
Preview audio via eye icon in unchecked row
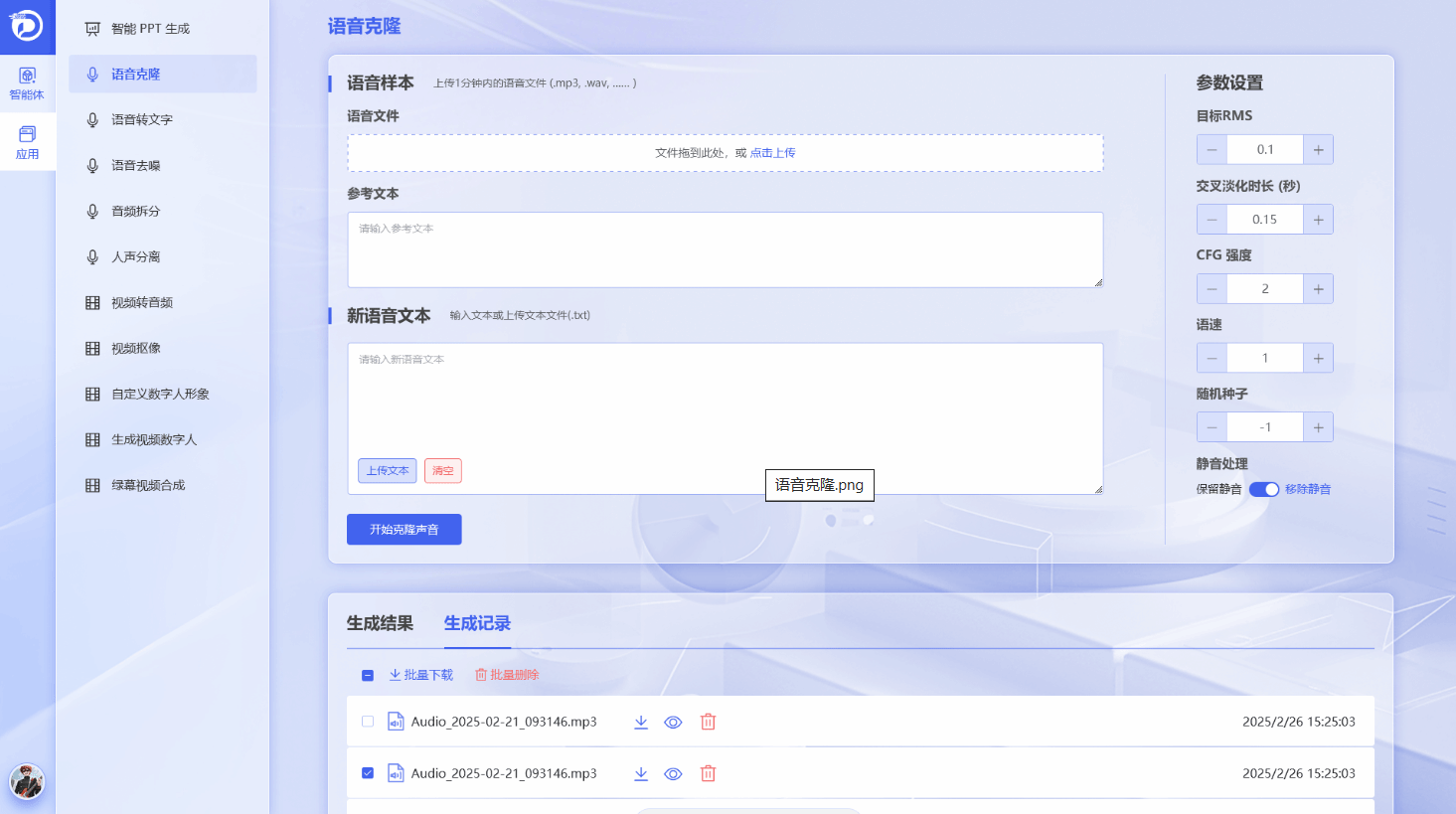[x=673, y=723]
